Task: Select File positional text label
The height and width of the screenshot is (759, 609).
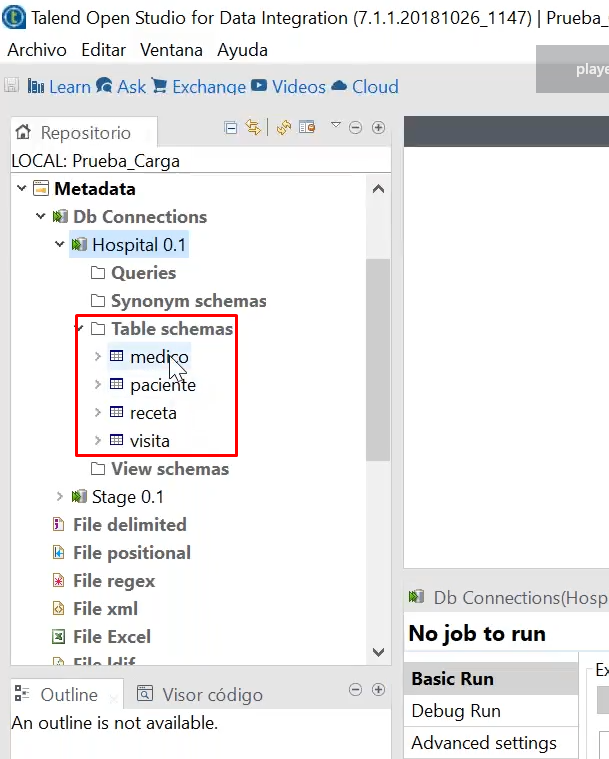Action: 132,553
